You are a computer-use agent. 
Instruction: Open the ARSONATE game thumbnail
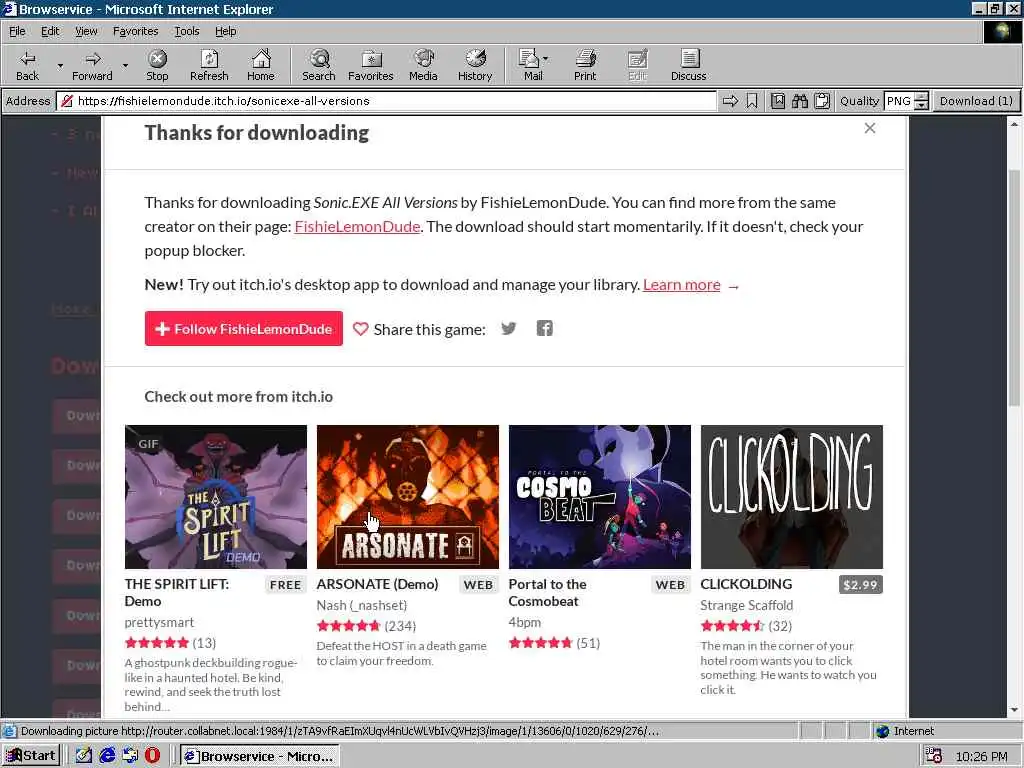(x=408, y=497)
